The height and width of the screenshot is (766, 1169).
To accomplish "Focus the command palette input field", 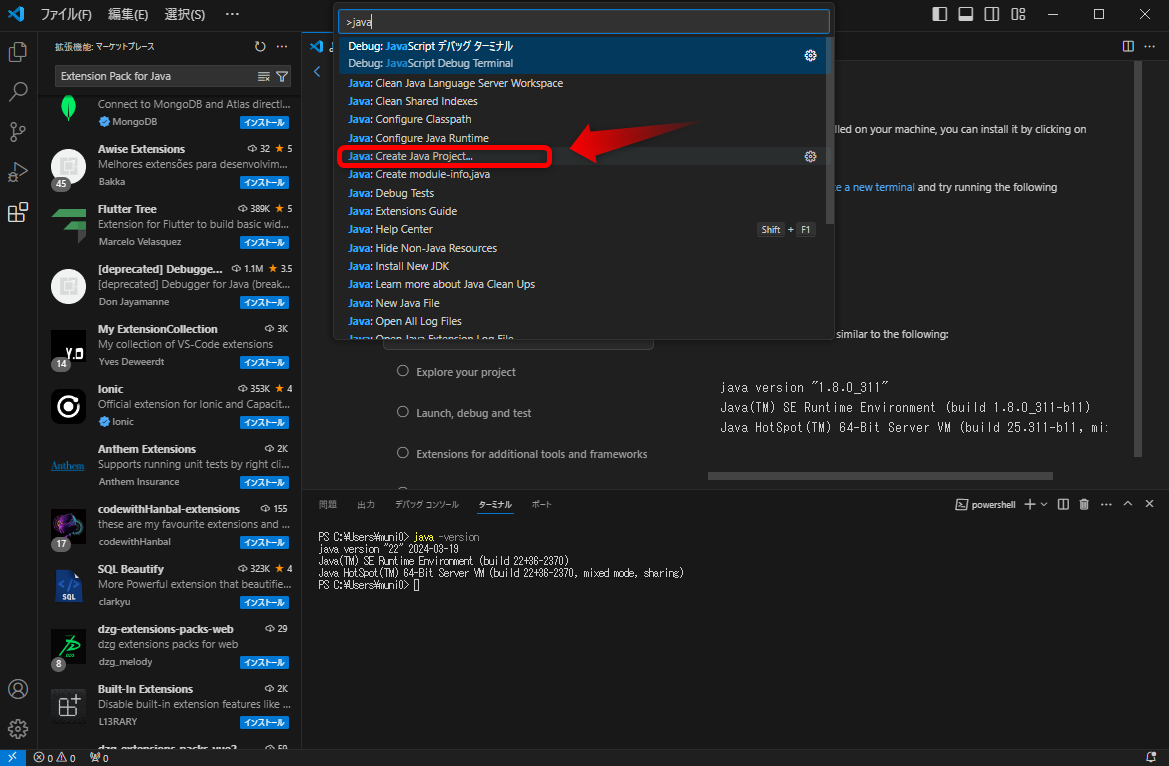I will click(584, 22).
